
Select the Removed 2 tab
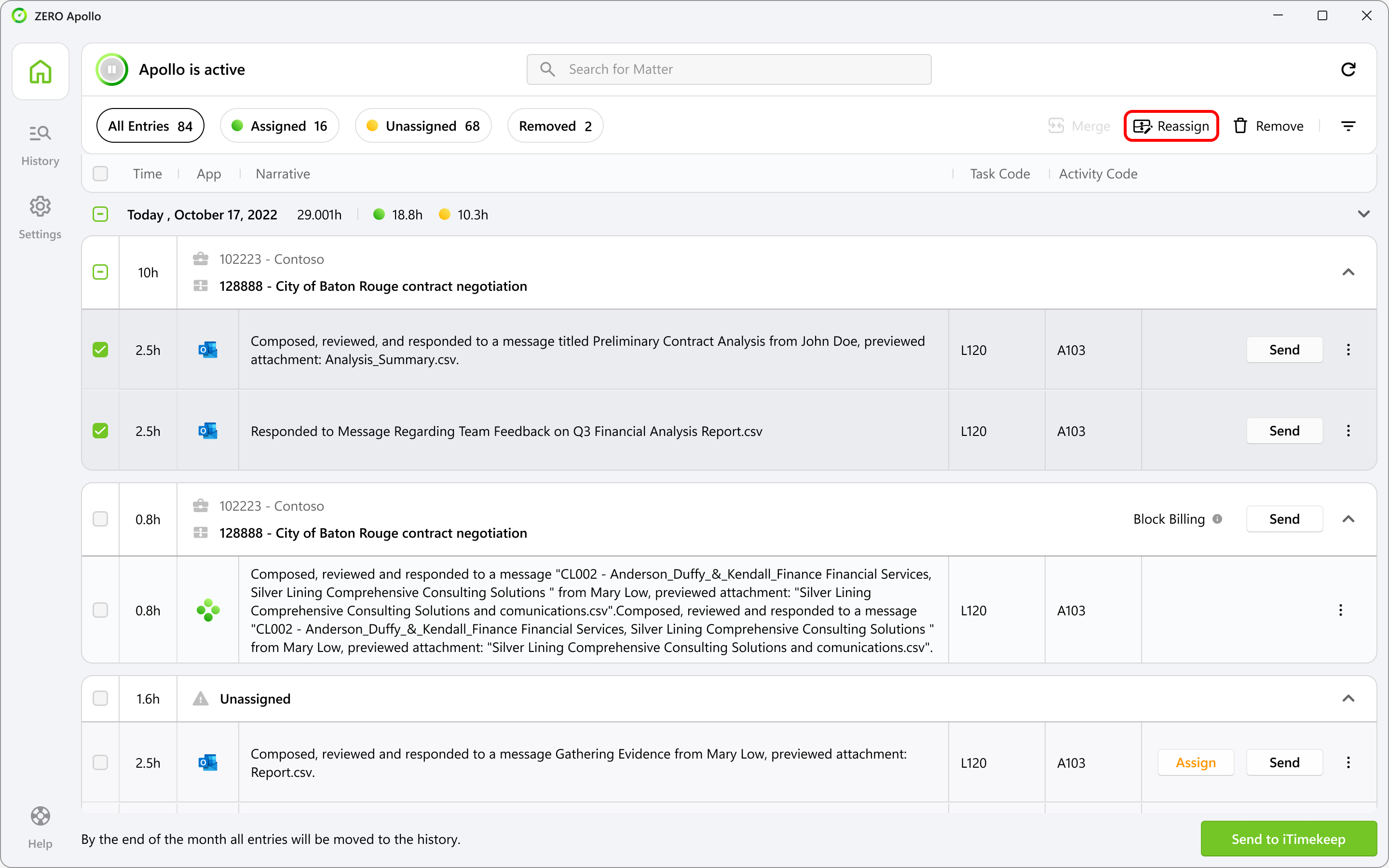[x=555, y=126]
